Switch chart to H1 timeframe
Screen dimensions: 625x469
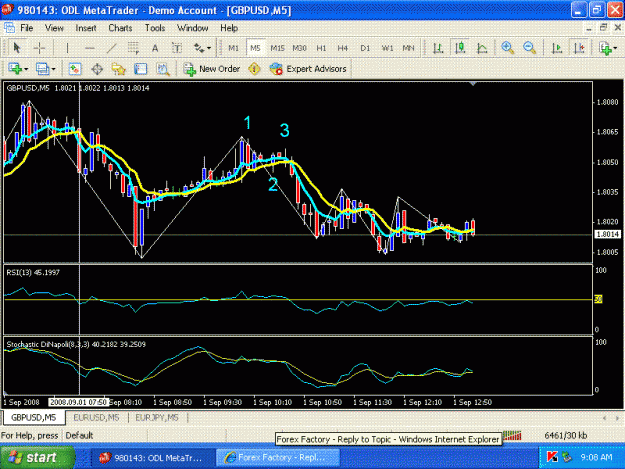point(321,48)
